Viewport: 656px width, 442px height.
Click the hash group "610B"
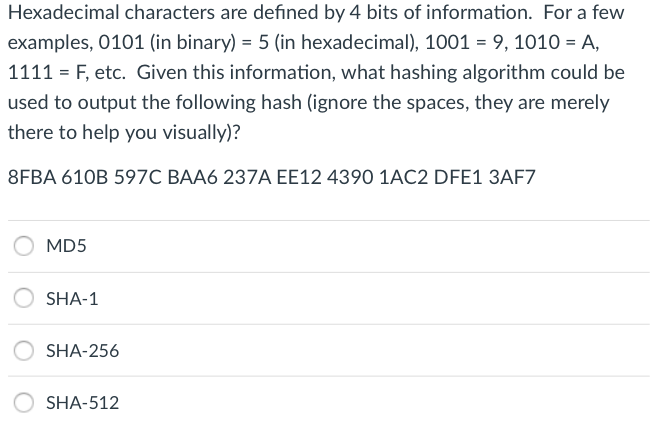pyautogui.click(x=85, y=177)
